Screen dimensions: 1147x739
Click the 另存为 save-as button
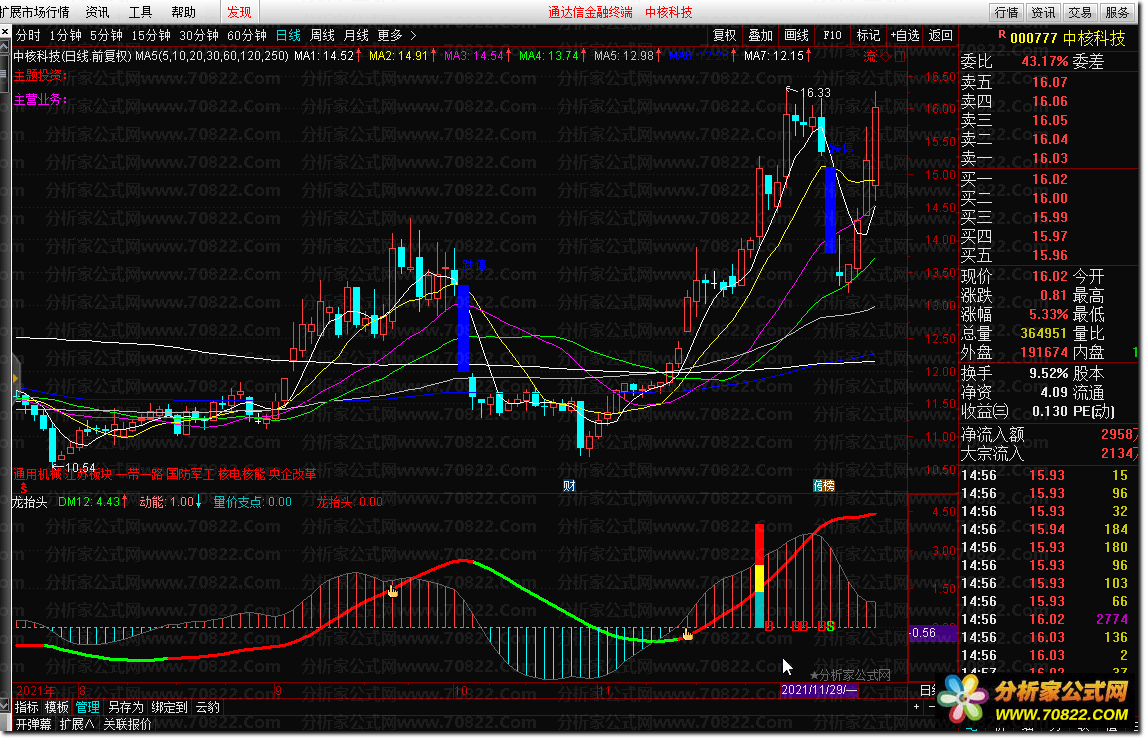[126, 708]
